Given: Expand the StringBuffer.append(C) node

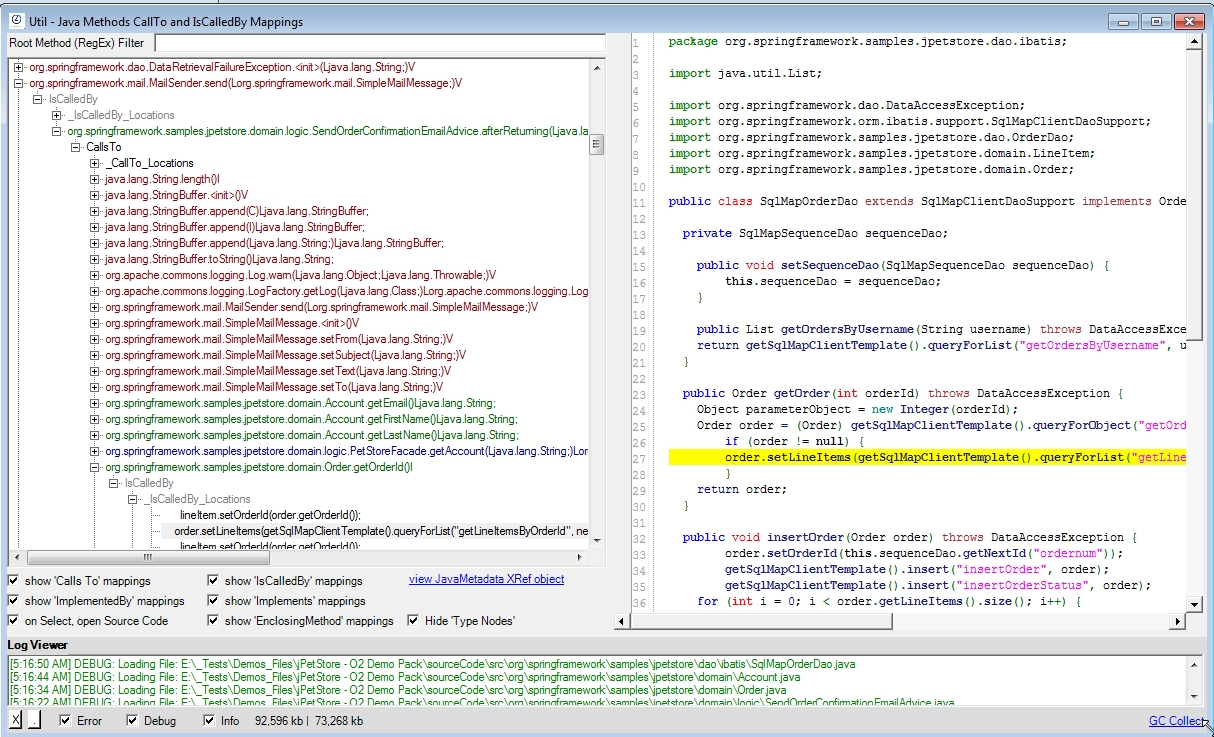Looking at the screenshot, I should point(94,211).
